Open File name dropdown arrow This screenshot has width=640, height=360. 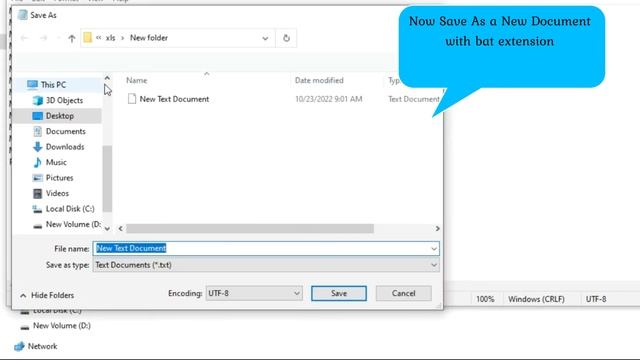pos(434,249)
